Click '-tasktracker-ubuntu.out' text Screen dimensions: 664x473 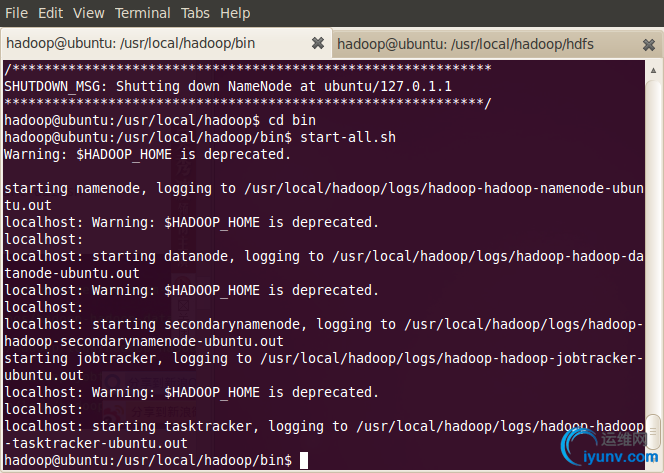(x=96, y=443)
